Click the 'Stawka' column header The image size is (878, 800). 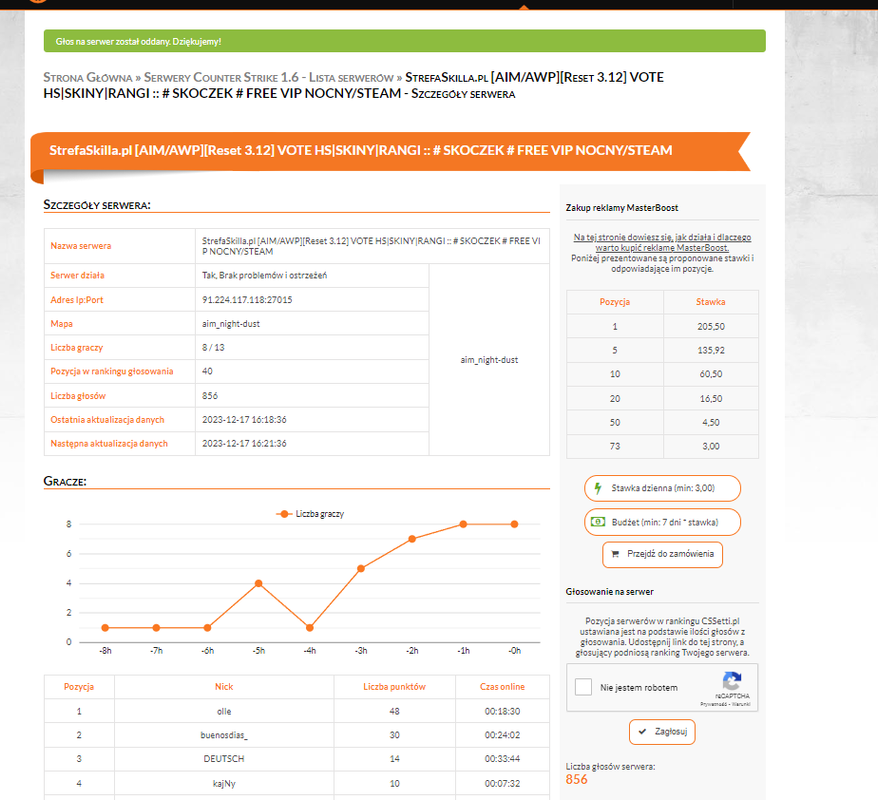point(711,302)
